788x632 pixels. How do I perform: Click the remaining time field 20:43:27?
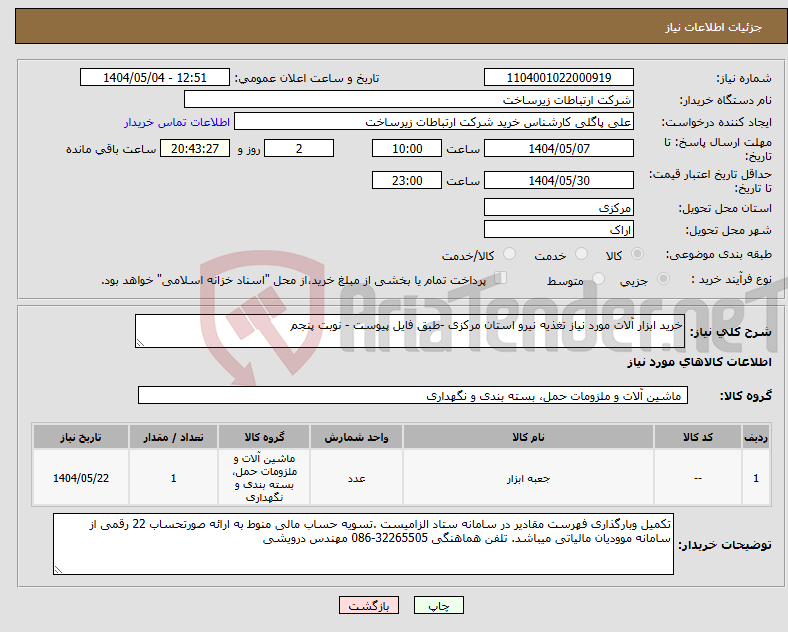(x=195, y=149)
